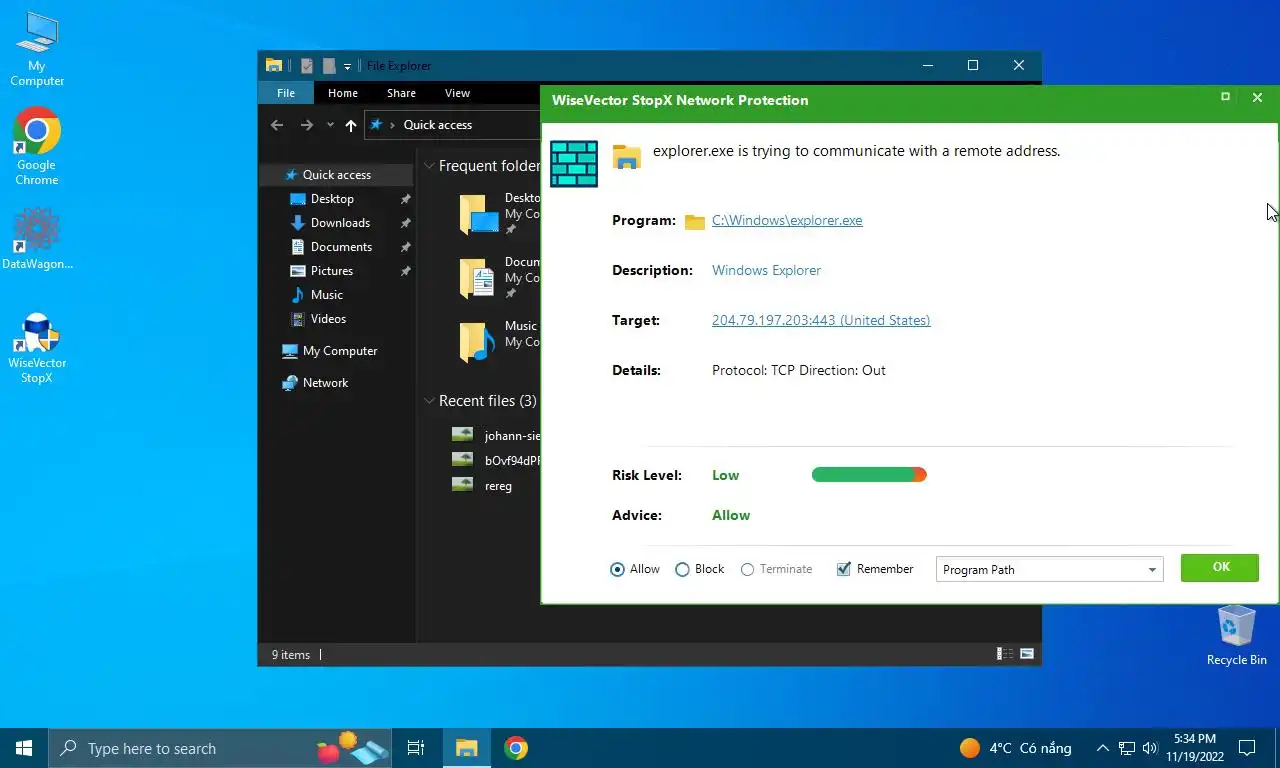The height and width of the screenshot is (768, 1280).
Task: Switch to File Explorer in taskbar
Action: pyautogui.click(x=467, y=748)
